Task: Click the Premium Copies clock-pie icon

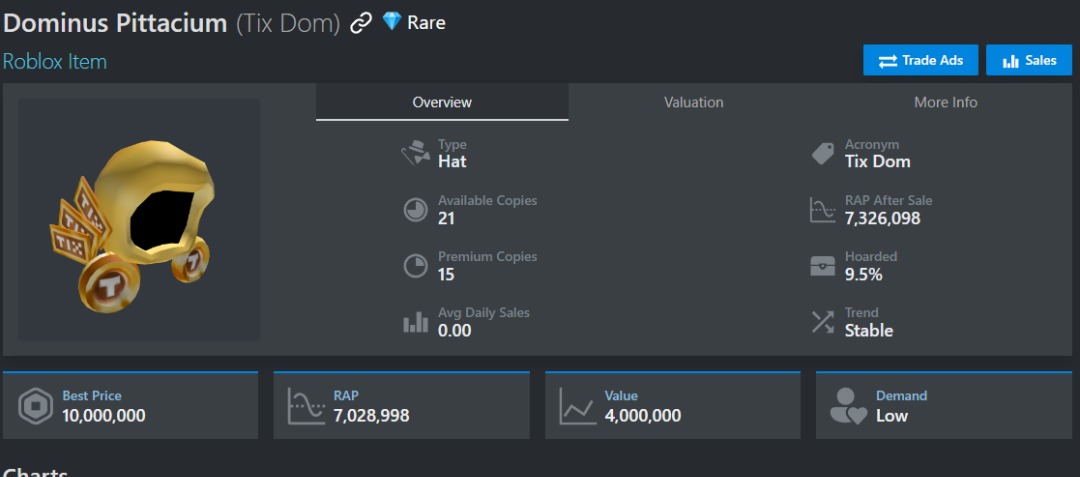Action: point(415,266)
